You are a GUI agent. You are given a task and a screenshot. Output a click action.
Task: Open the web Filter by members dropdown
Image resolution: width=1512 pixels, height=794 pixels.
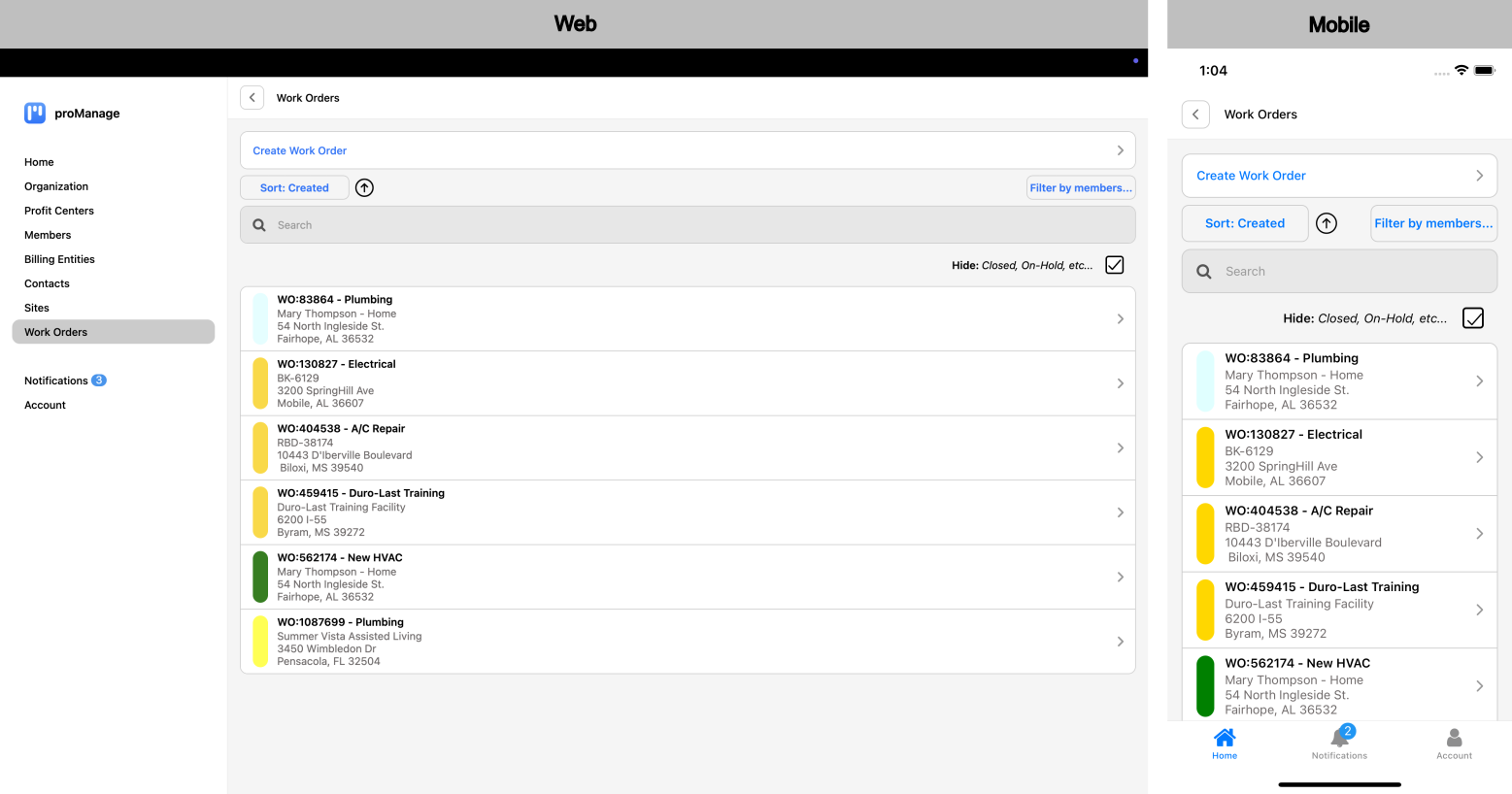(1081, 188)
